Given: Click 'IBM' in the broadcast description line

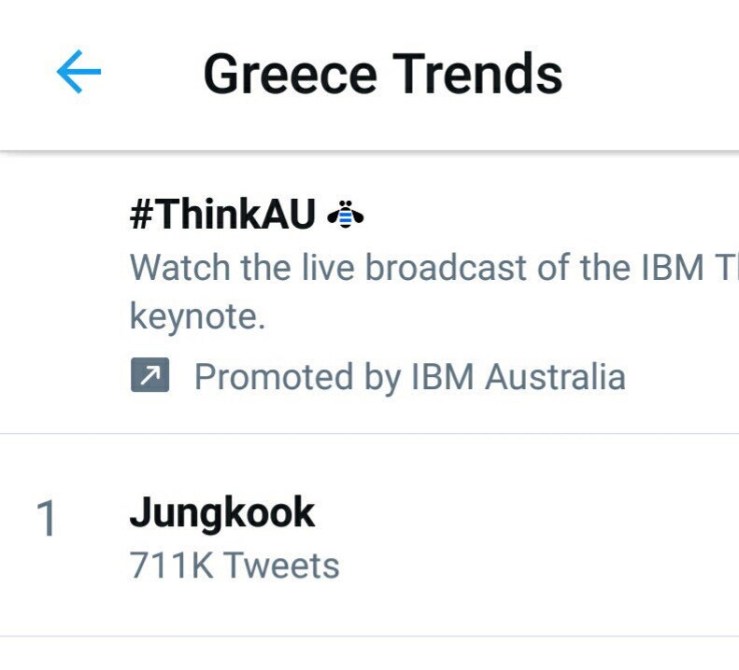Looking at the screenshot, I should (659, 268).
